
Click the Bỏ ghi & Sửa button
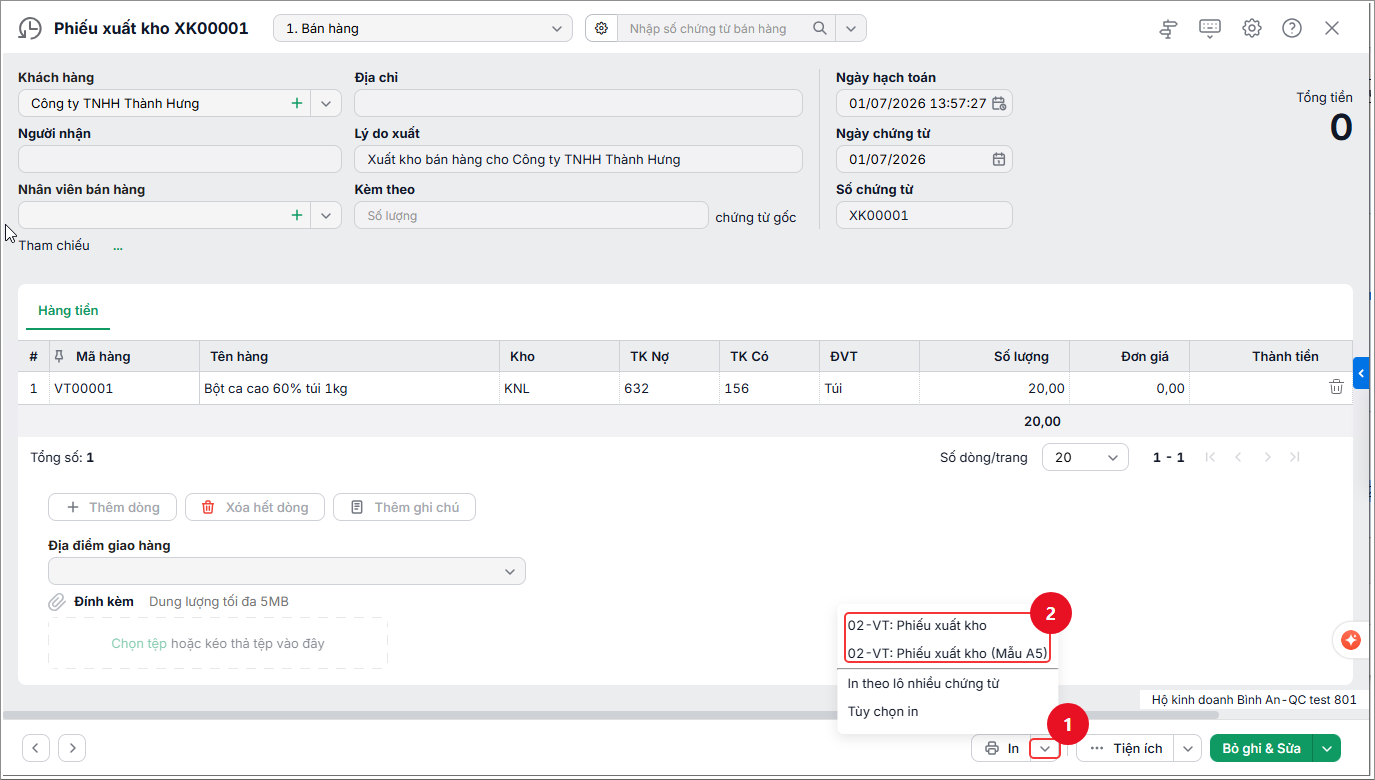coord(1263,748)
